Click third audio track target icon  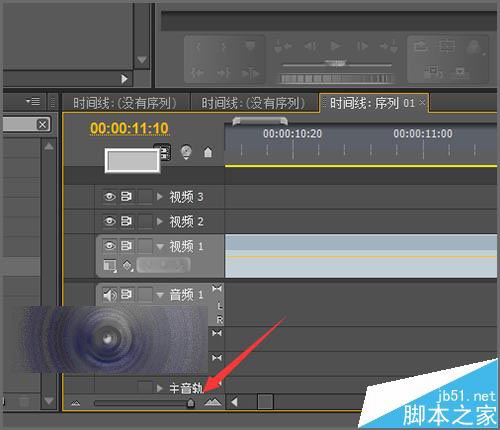(217, 358)
